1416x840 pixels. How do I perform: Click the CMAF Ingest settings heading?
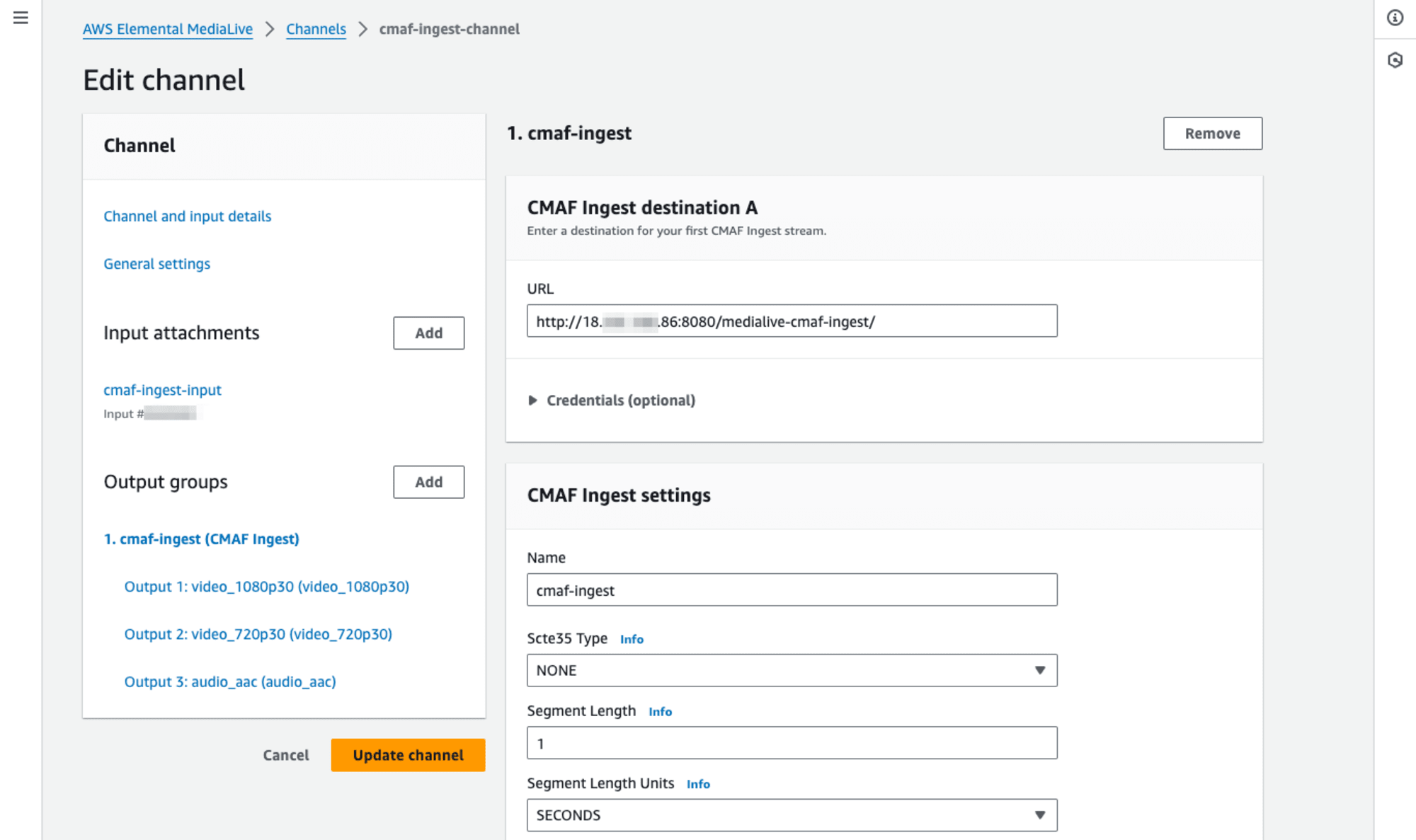pyautogui.click(x=619, y=495)
